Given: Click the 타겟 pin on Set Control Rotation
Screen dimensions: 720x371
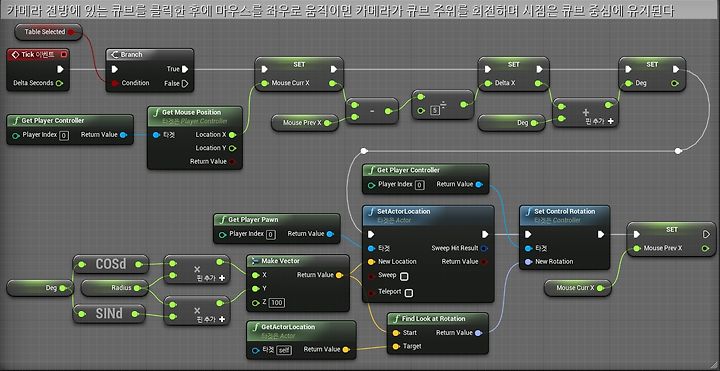Looking at the screenshot, I should tap(529, 248).
